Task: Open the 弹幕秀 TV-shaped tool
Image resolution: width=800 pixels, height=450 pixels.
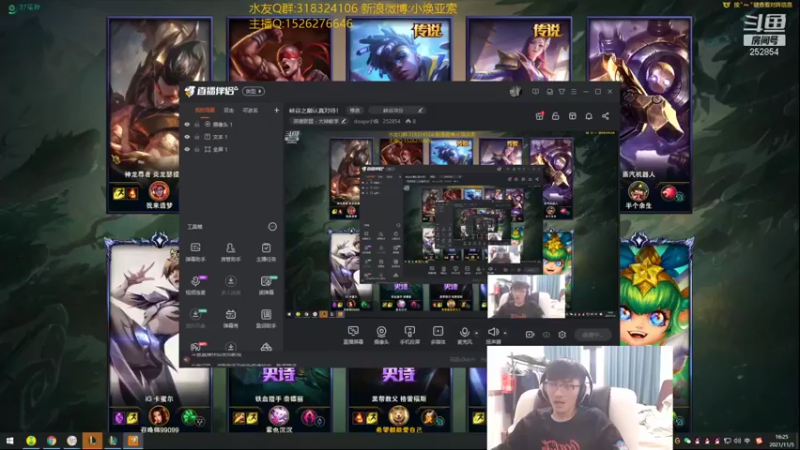Action: pyautogui.click(x=231, y=318)
